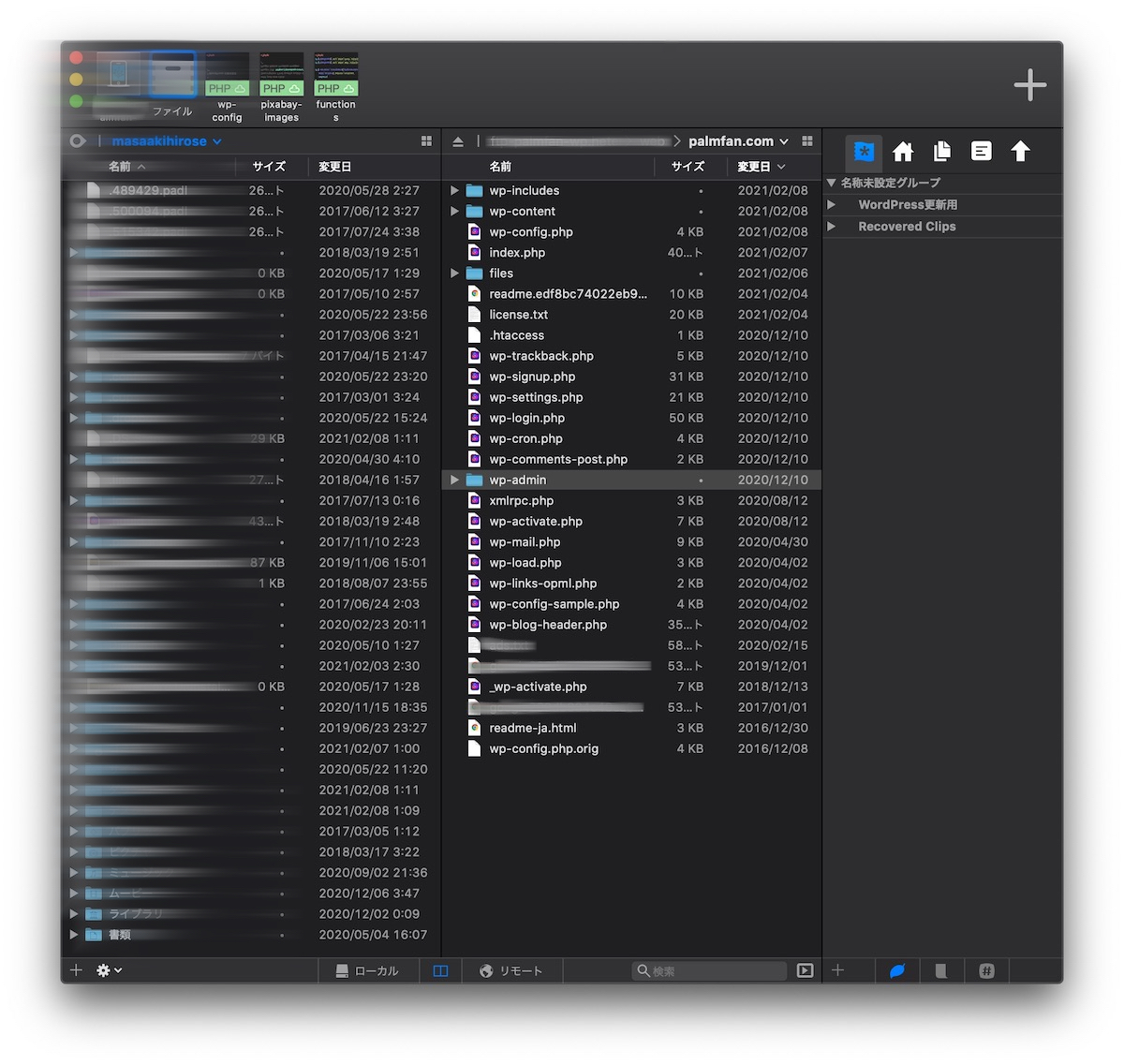The width and height of the screenshot is (1124, 1064).
Task: Toggle the split-pane view button
Action: click(440, 971)
